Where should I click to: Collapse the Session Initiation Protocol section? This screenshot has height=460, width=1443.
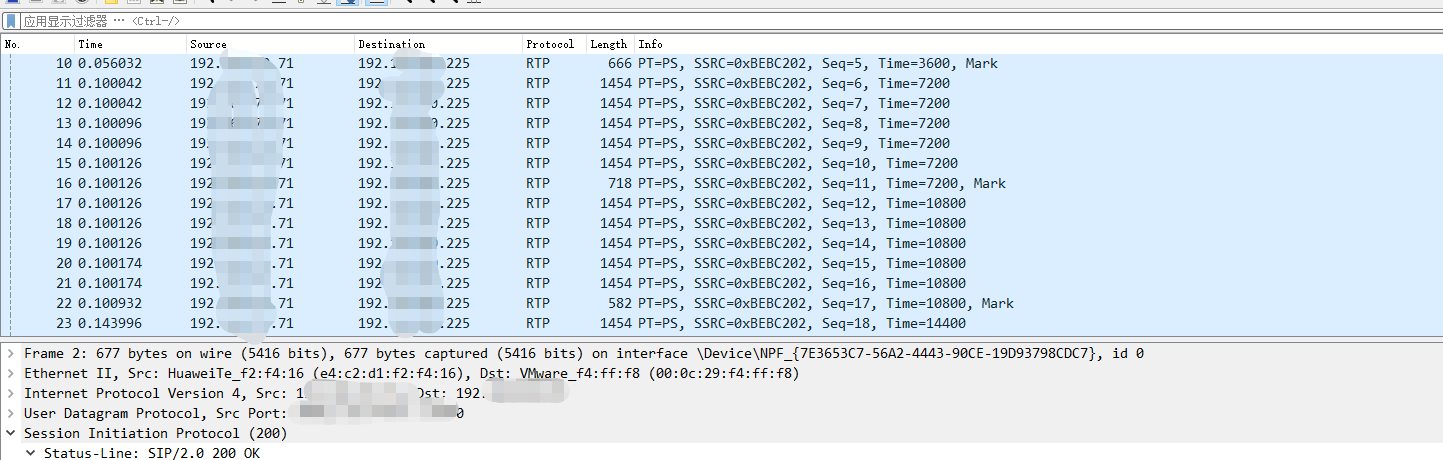click(10, 433)
